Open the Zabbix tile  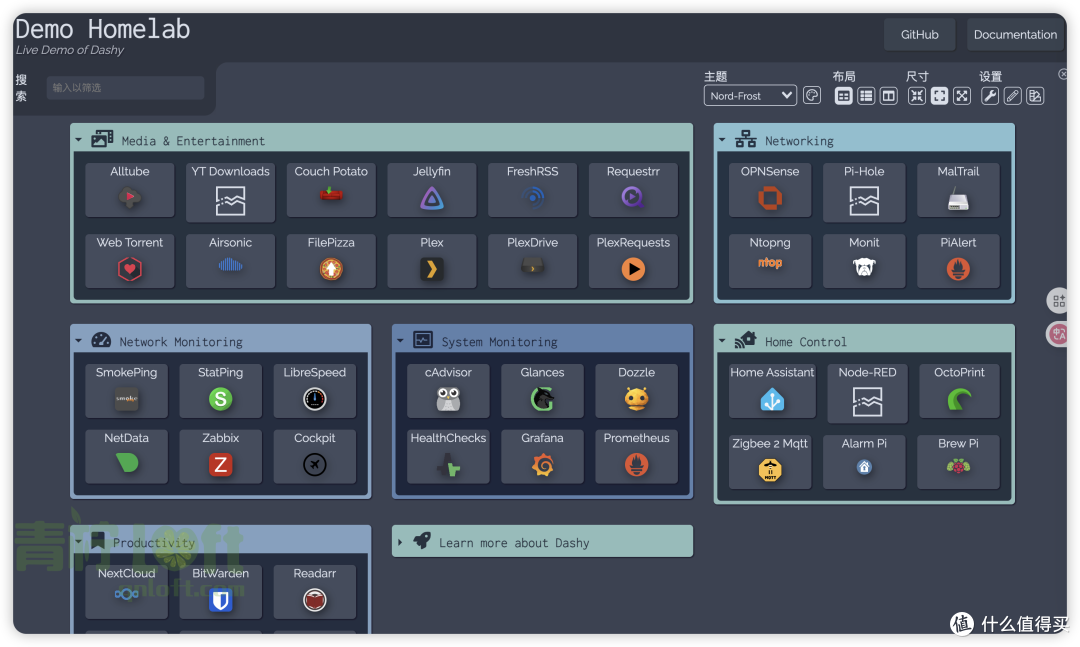click(x=220, y=456)
